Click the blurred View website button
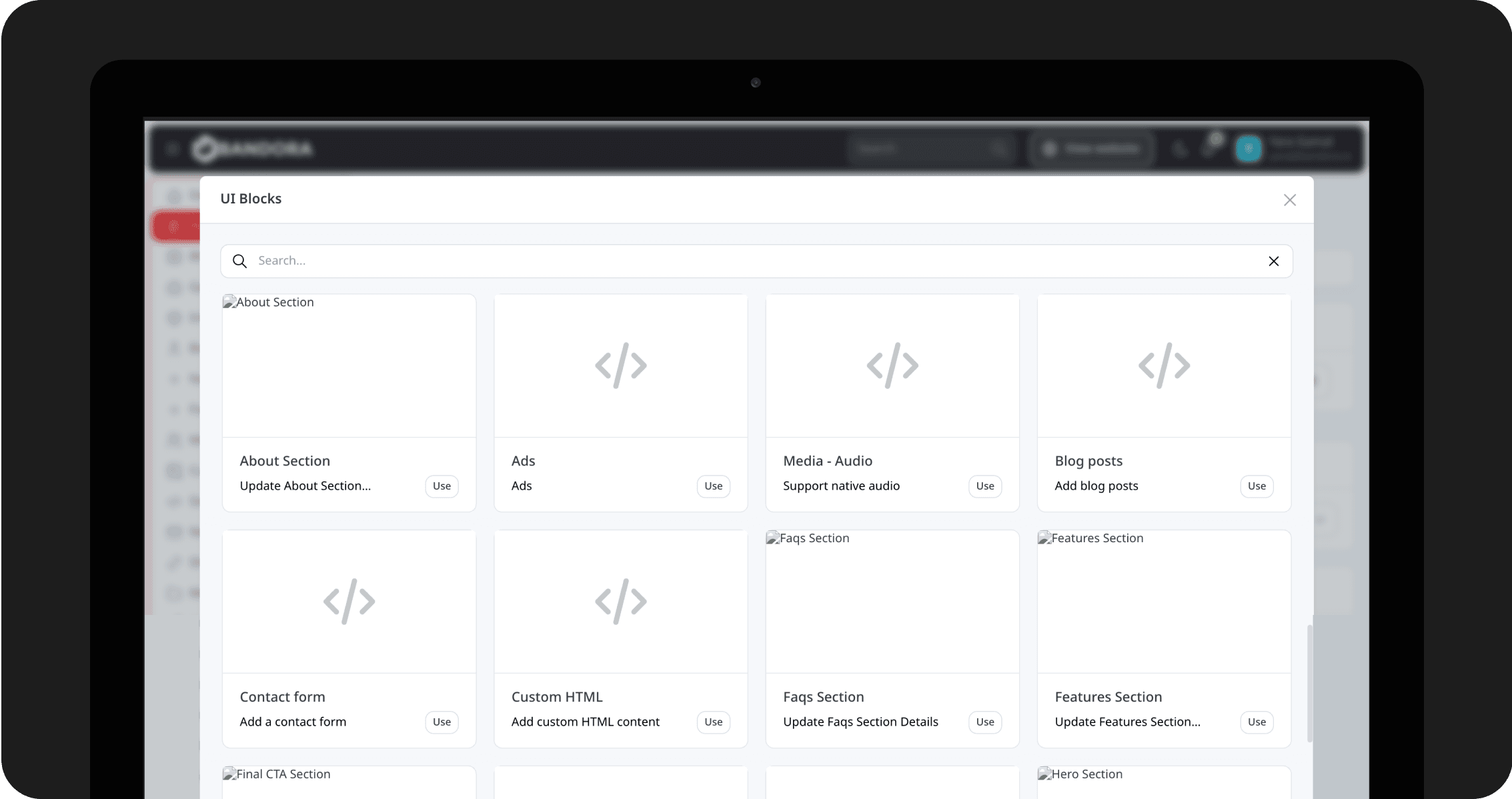The width and height of the screenshot is (1512, 799). [1092, 149]
